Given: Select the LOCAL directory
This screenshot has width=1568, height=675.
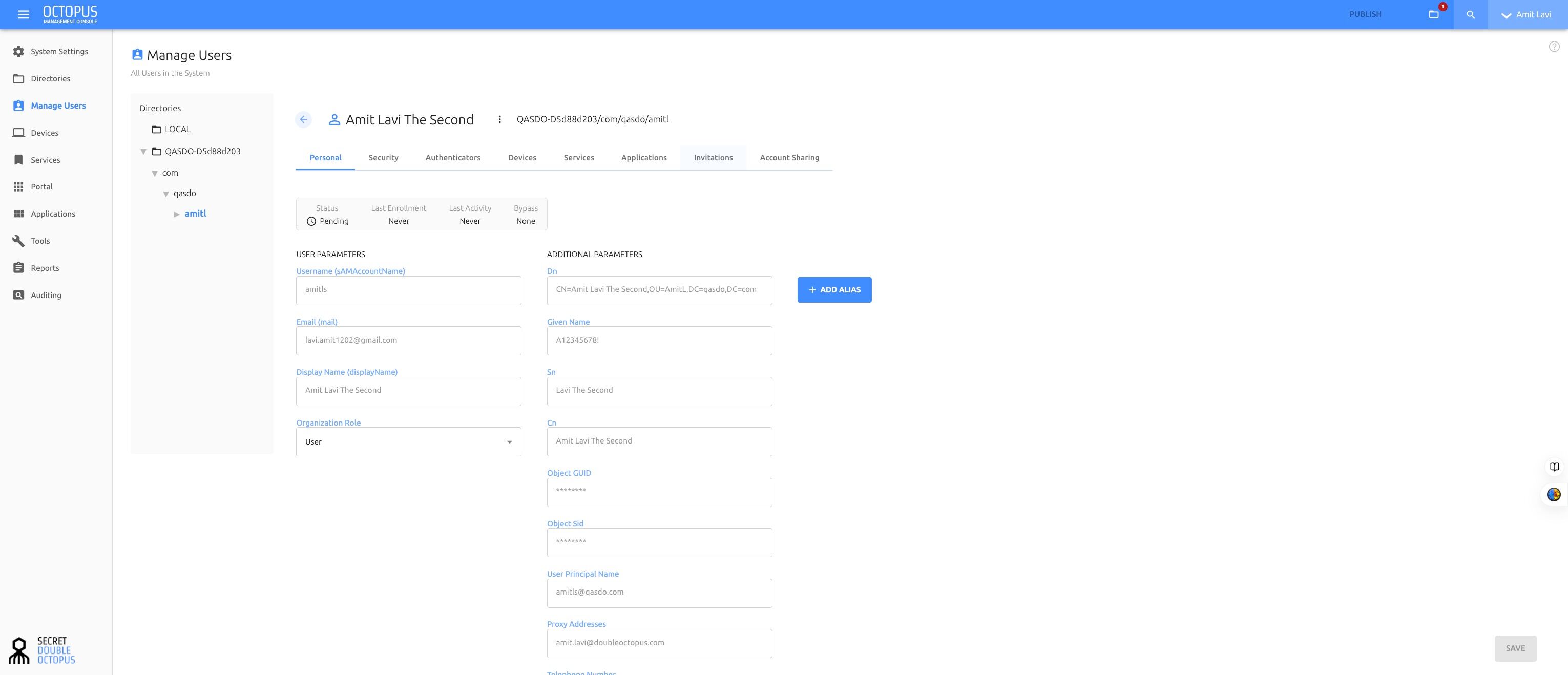Looking at the screenshot, I should tap(177, 130).
